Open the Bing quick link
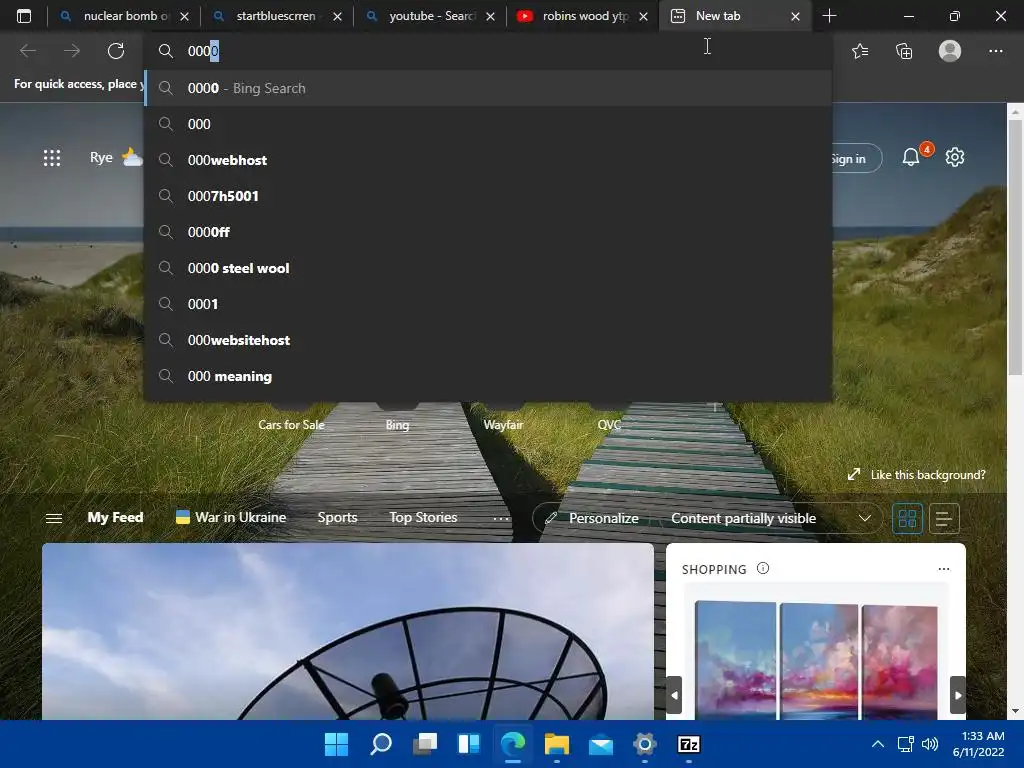 tap(397, 424)
